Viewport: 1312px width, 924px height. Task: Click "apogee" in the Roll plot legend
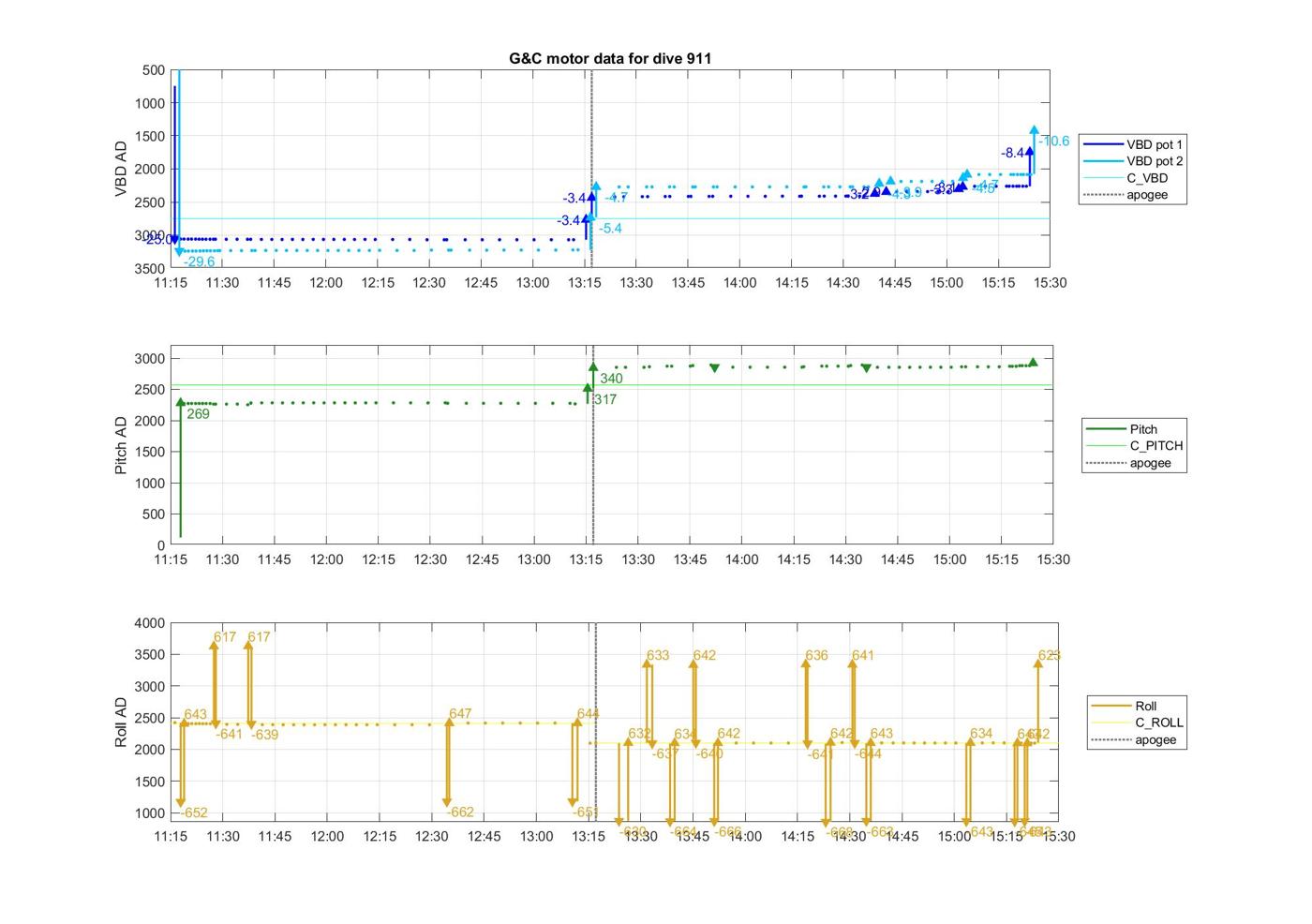point(1134,739)
